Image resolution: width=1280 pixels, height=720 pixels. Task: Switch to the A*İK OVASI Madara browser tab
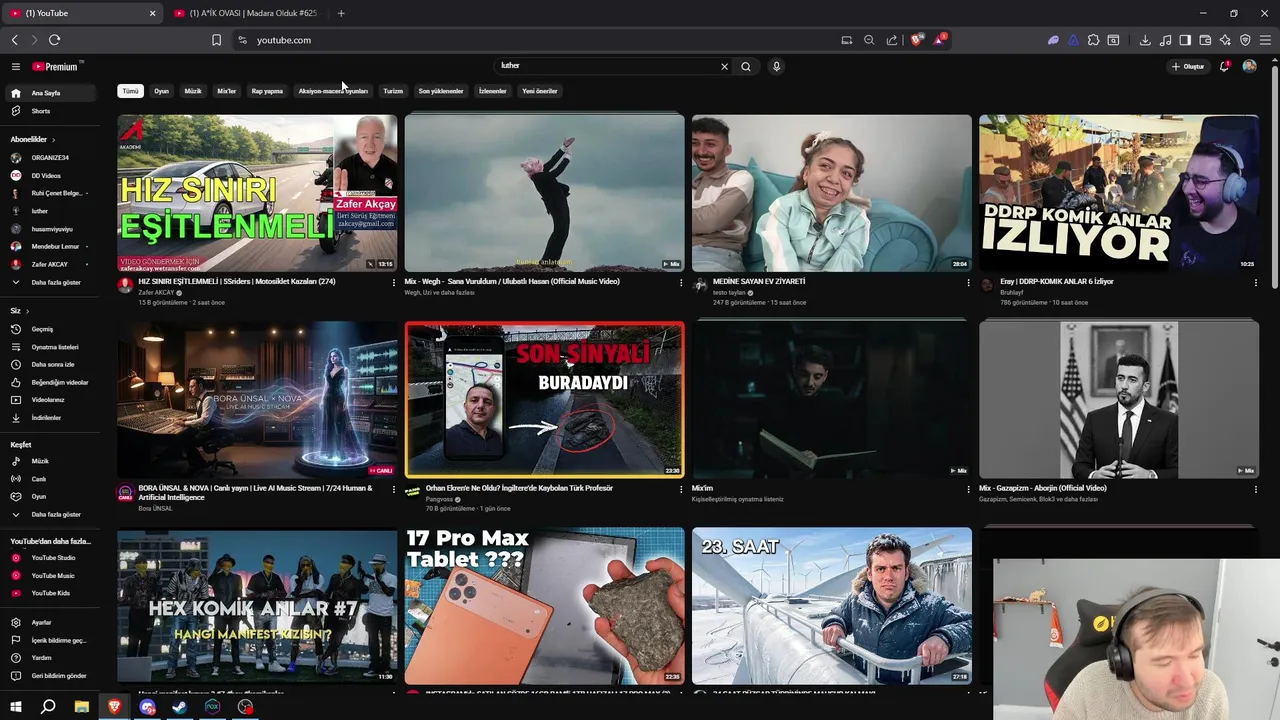click(245, 13)
